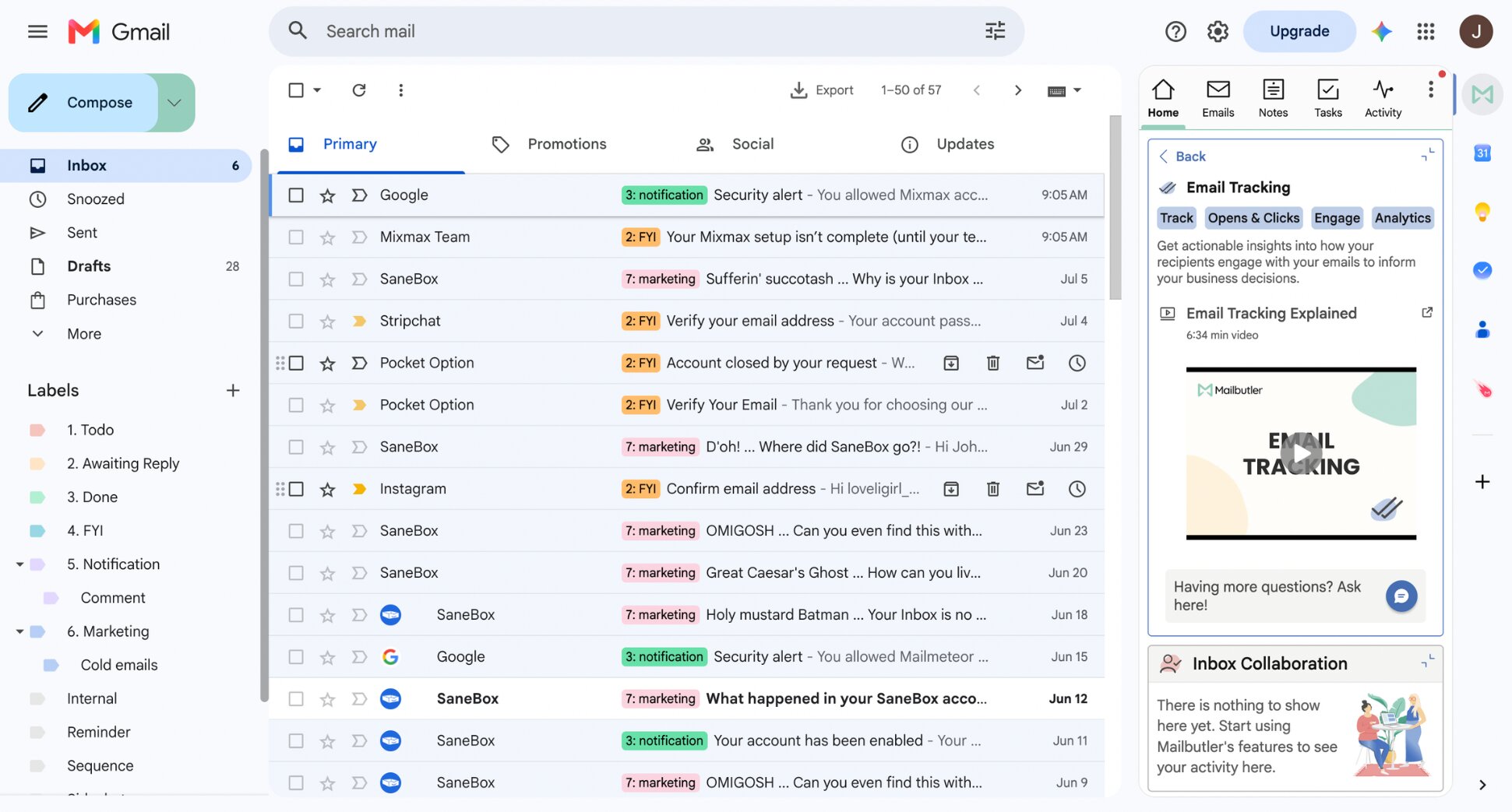Open Google Calendar side panel icon

point(1482,153)
